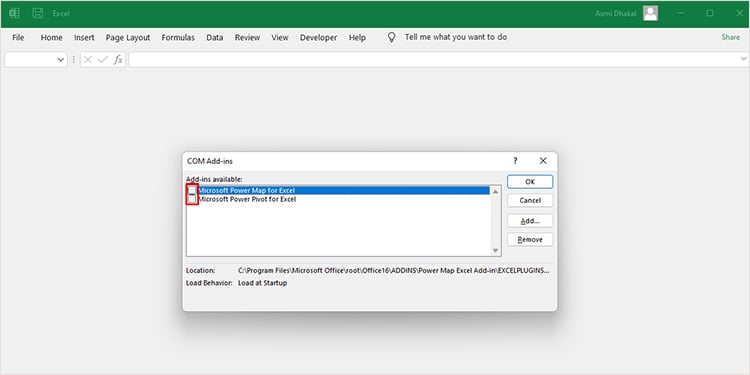The height and width of the screenshot is (375, 750).
Task: Minimize the Excel window
Action: click(x=680, y=13)
